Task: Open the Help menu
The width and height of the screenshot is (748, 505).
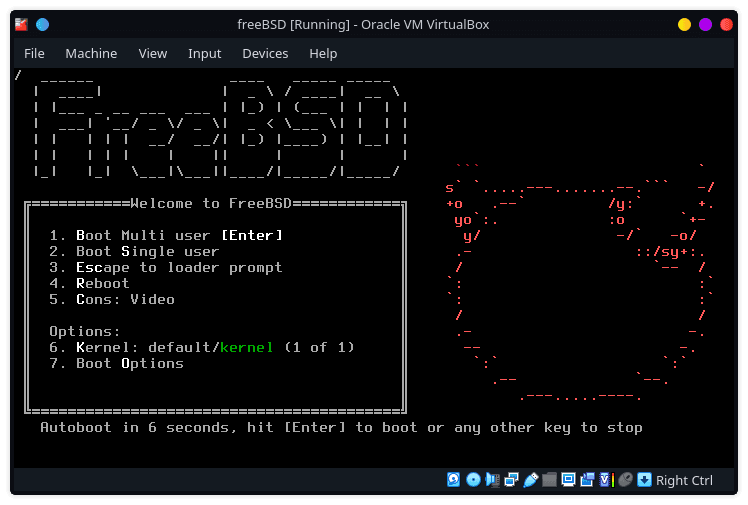Action: [x=323, y=53]
